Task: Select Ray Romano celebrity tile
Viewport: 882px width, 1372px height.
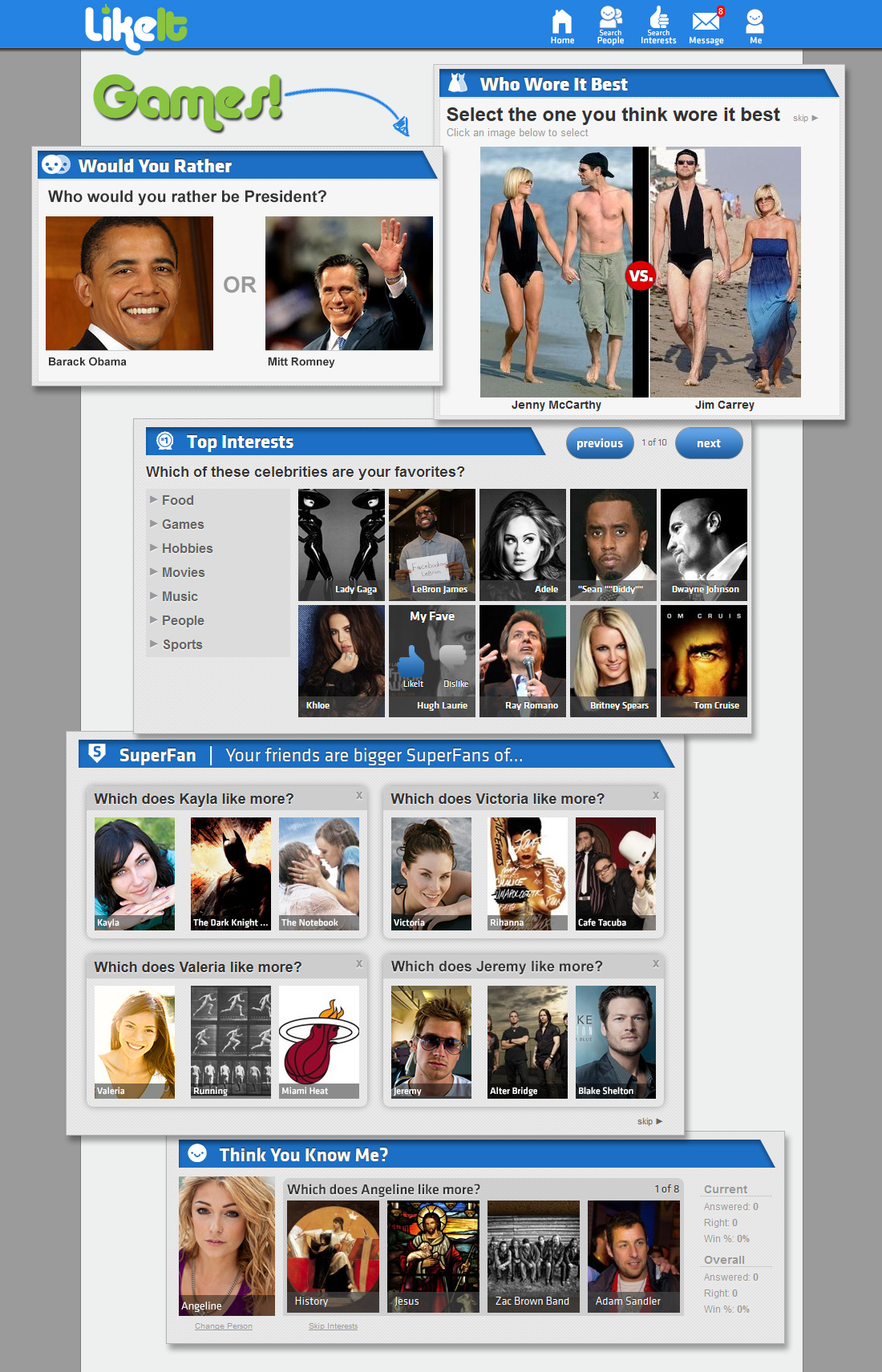Action: (x=523, y=661)
